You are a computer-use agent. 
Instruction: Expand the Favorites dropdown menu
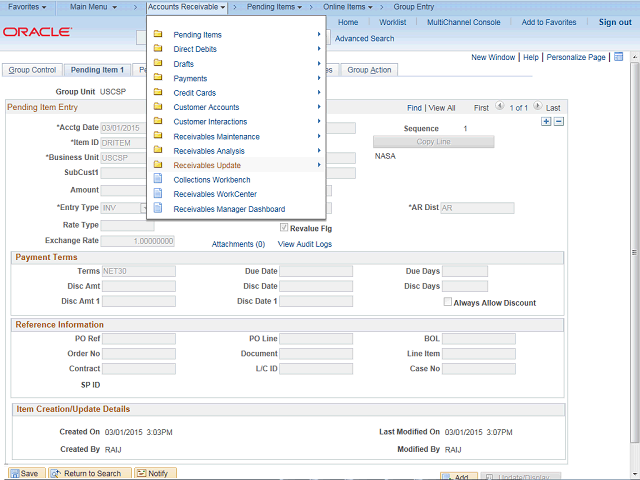(x=27, y=7)
